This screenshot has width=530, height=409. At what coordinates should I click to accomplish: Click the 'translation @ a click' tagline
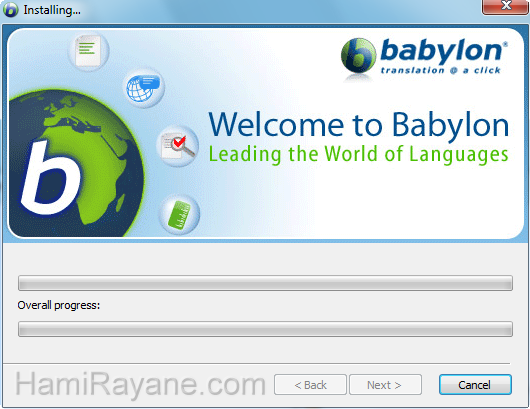440,70
